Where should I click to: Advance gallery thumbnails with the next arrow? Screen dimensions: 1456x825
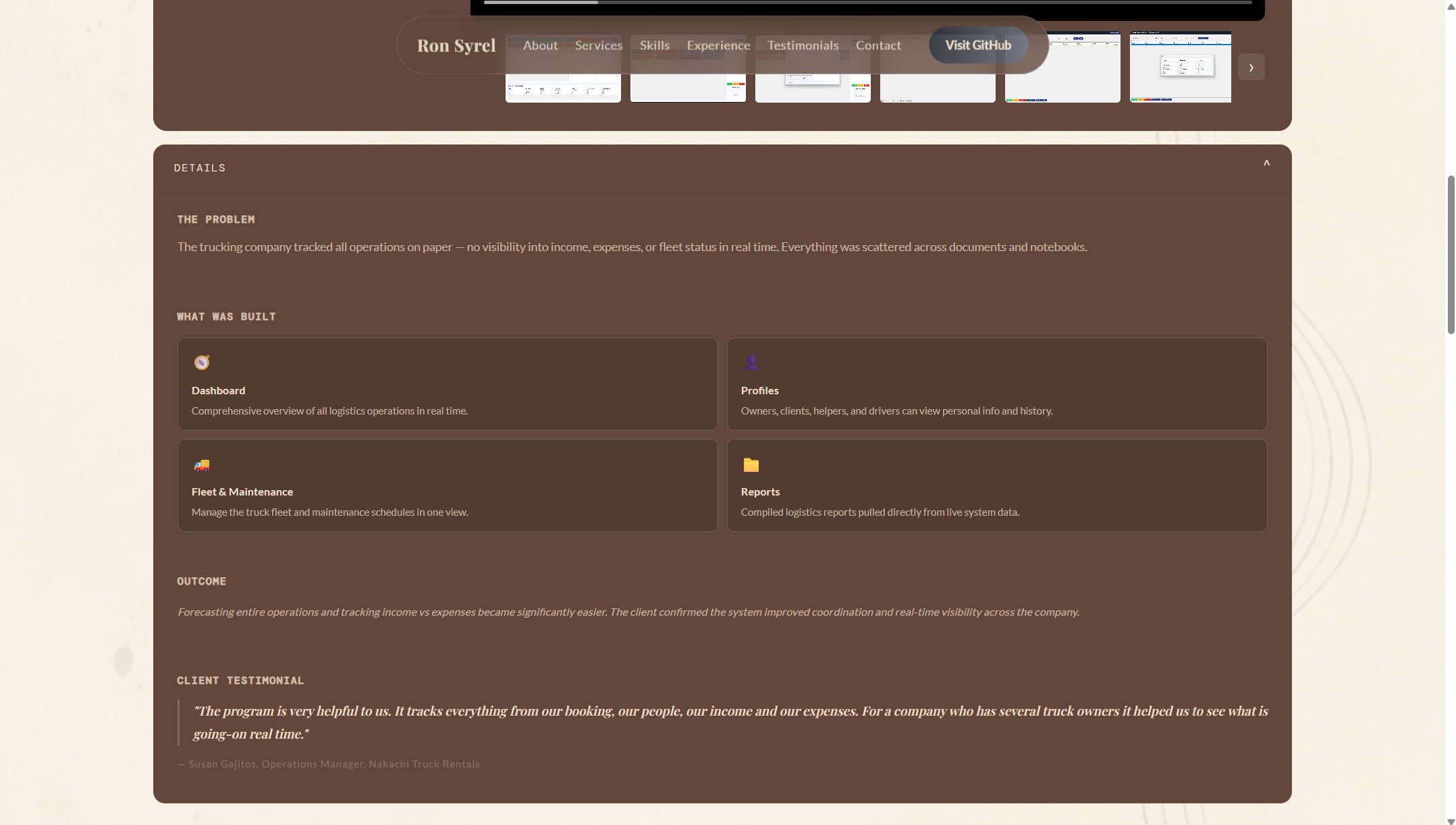coord(1251,67)
